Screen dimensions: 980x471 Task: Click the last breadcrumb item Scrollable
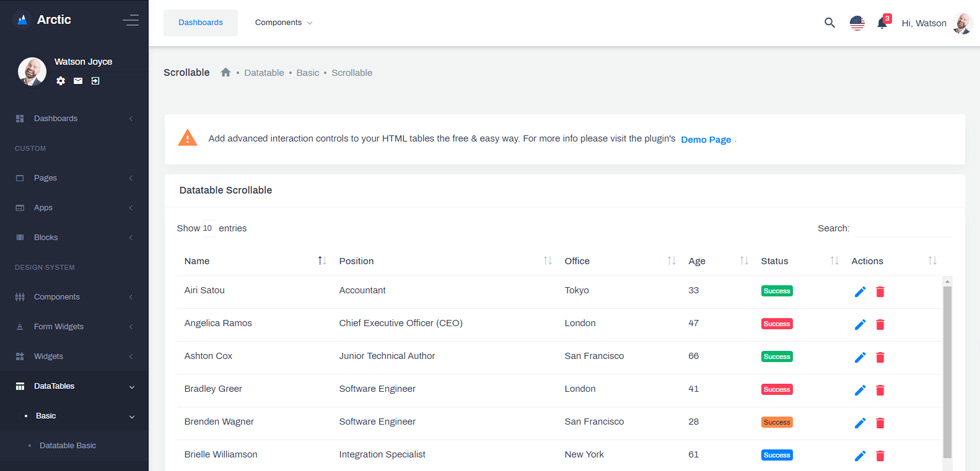[x=352, y=72]
